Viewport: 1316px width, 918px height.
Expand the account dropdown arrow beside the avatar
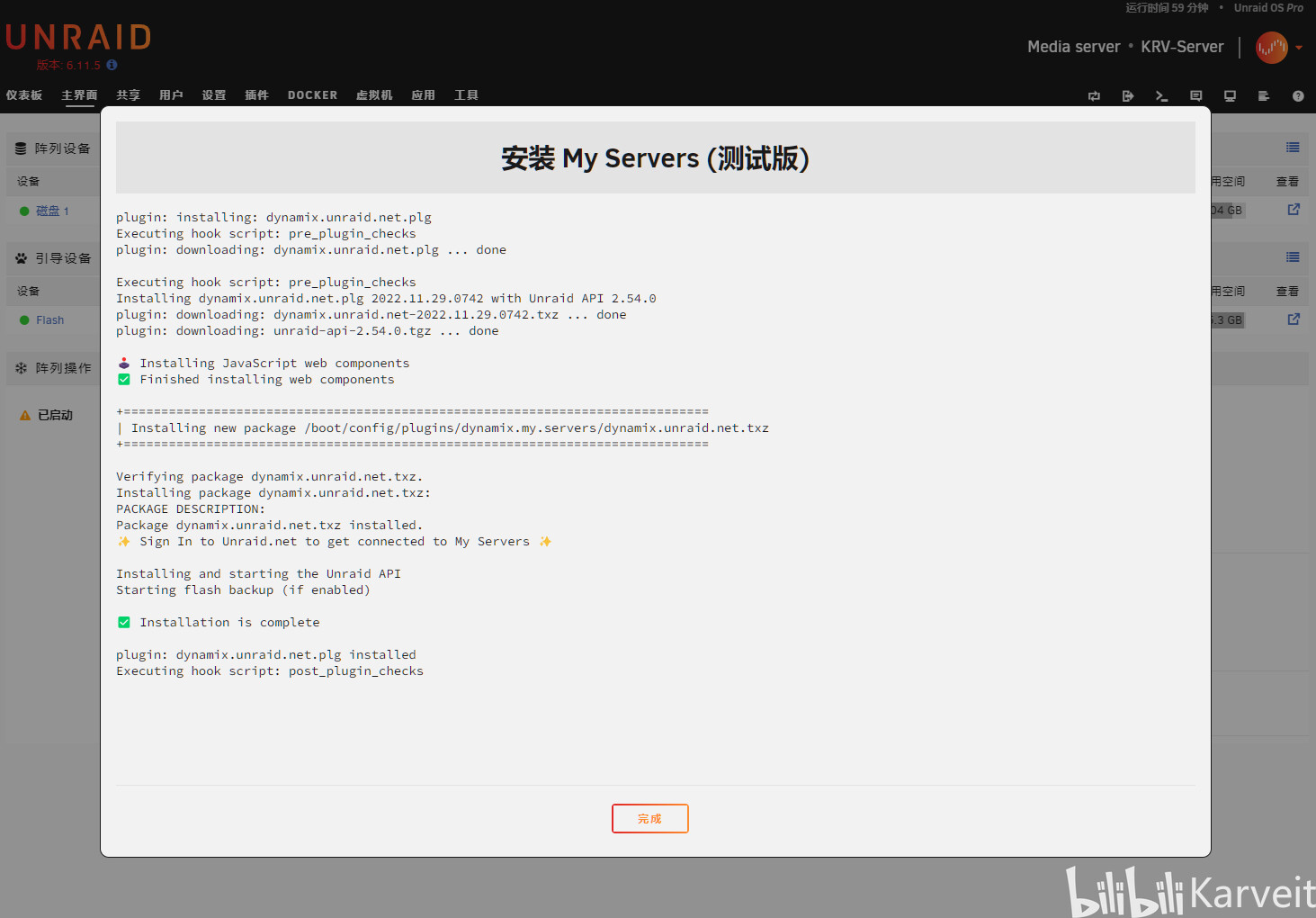tap(1299, 48)
